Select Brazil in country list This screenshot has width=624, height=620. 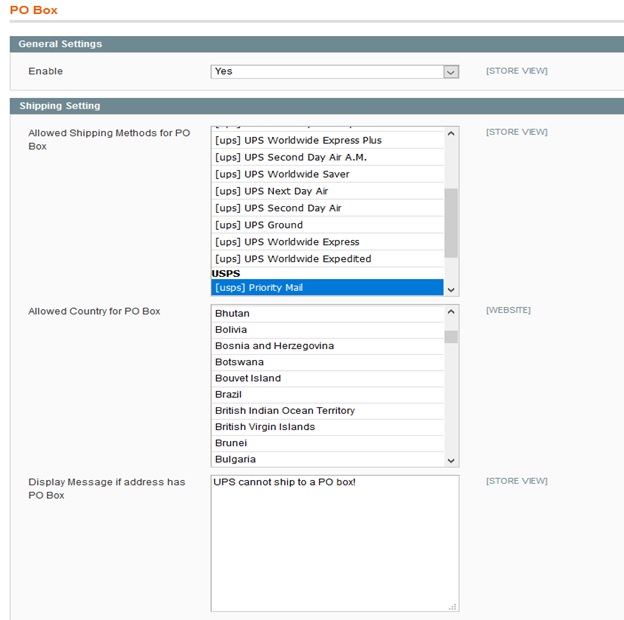[x=328, y=395]
